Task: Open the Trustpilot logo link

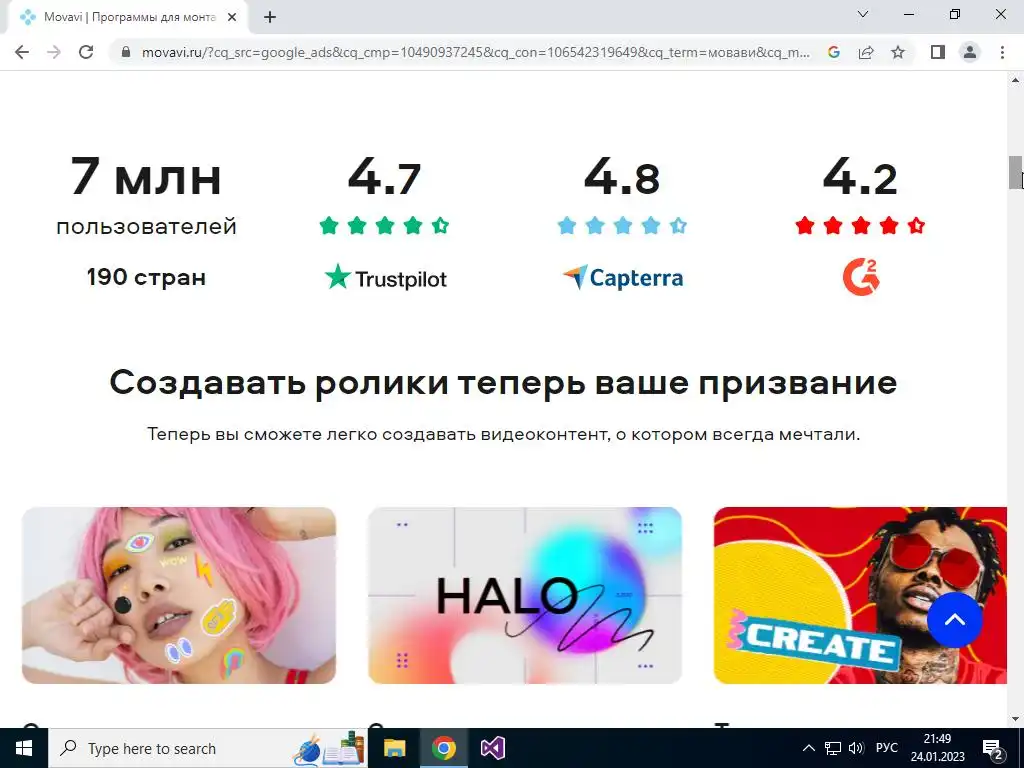Action: (386, 278)
